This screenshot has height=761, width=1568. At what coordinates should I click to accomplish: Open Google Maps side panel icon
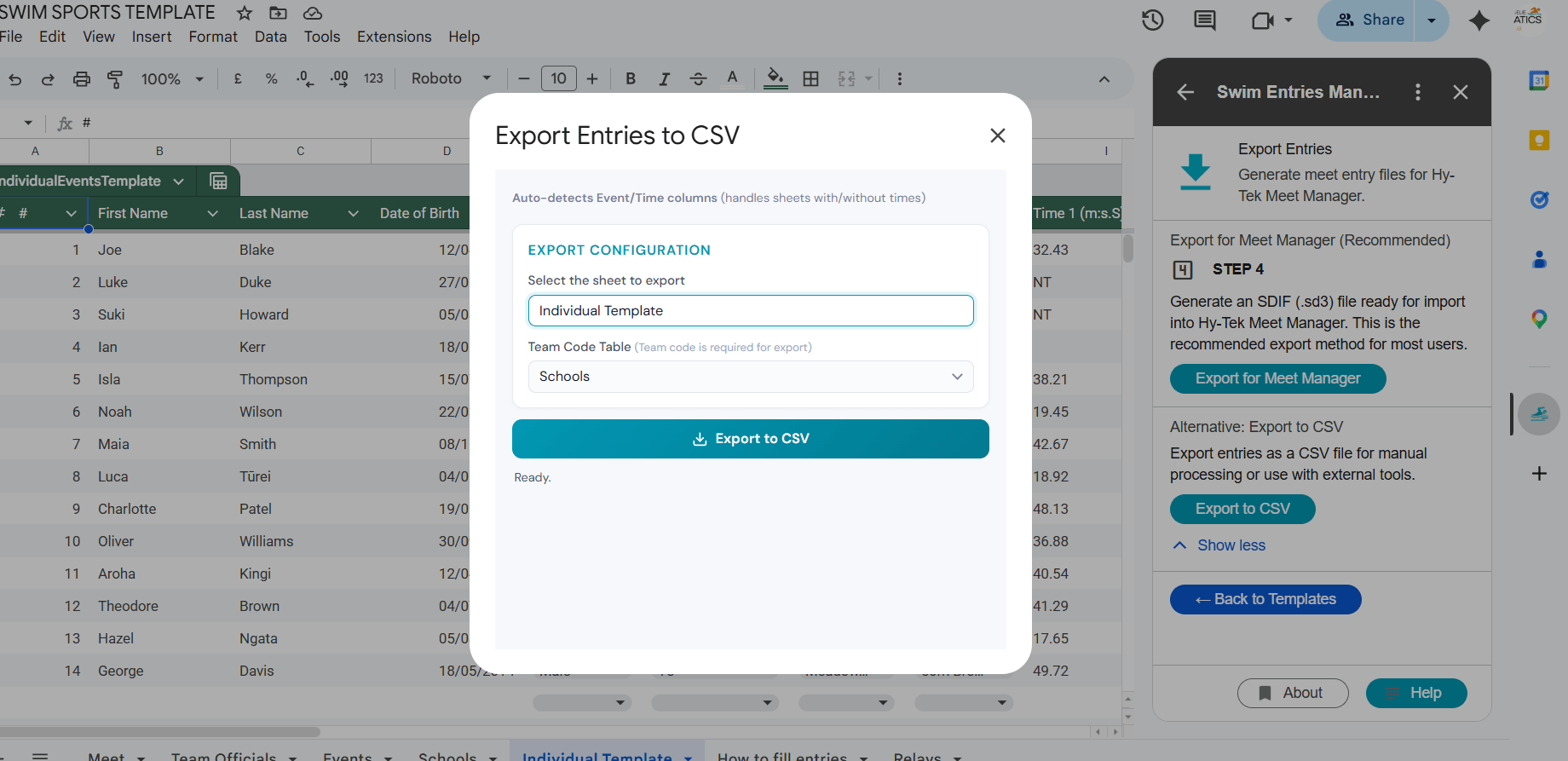click(1538, 320)
